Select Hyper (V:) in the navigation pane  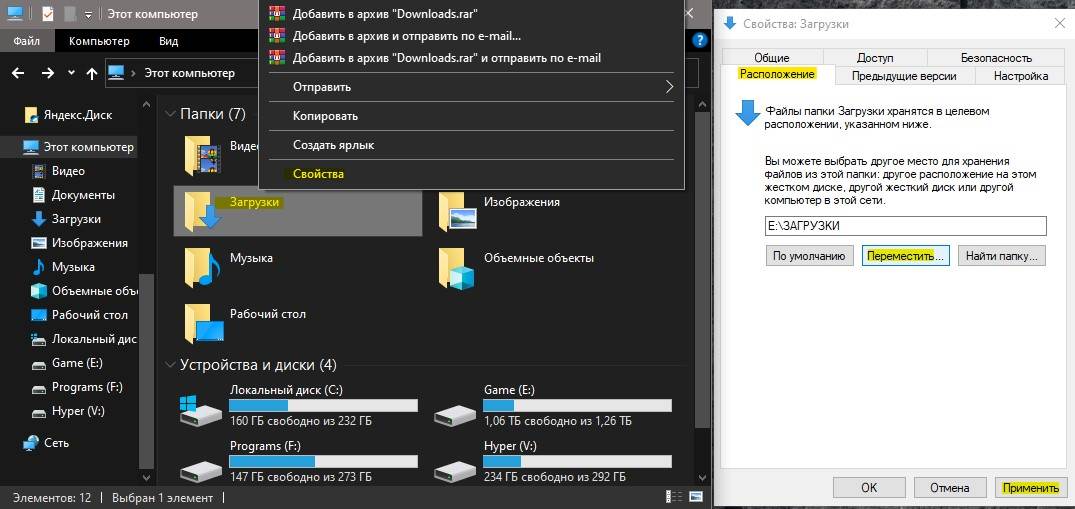point(69,411)
